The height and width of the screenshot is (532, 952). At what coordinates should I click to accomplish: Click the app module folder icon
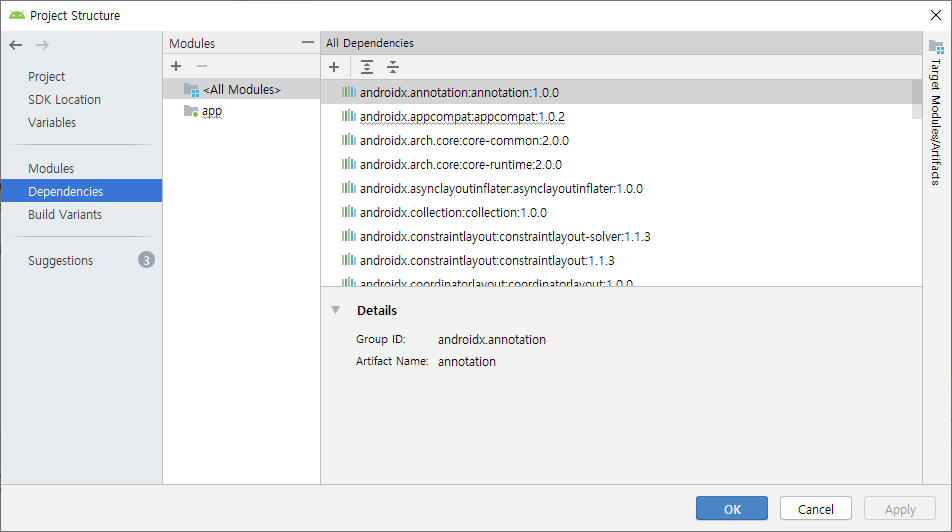(x=191, y=111)
